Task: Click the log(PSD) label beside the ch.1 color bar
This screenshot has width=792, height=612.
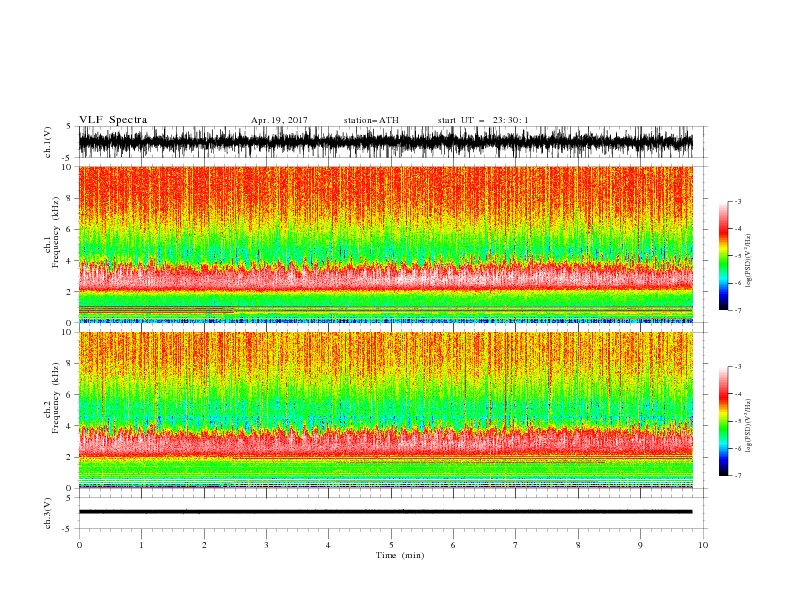Action: pyautogui.click(x=749, y=261)
